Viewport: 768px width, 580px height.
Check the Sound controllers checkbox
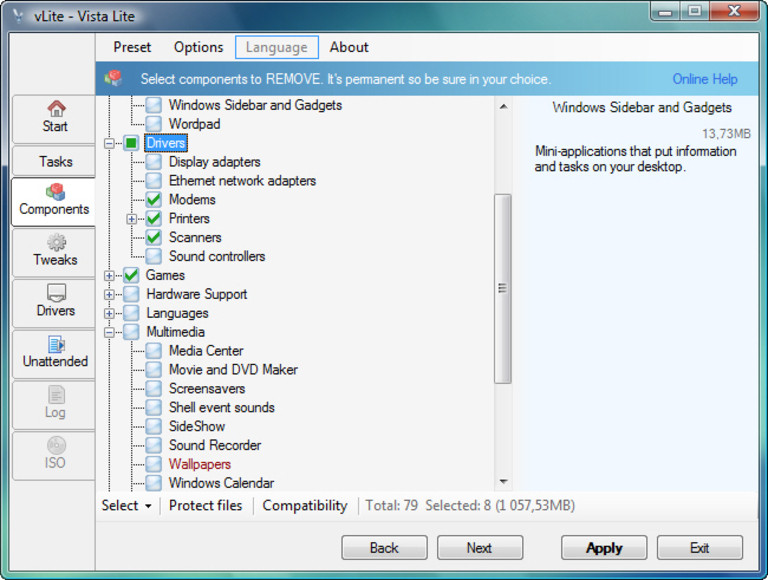tap(154, 256)
